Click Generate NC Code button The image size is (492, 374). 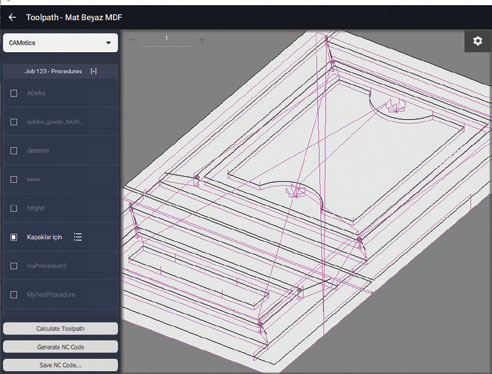[60, 347]
